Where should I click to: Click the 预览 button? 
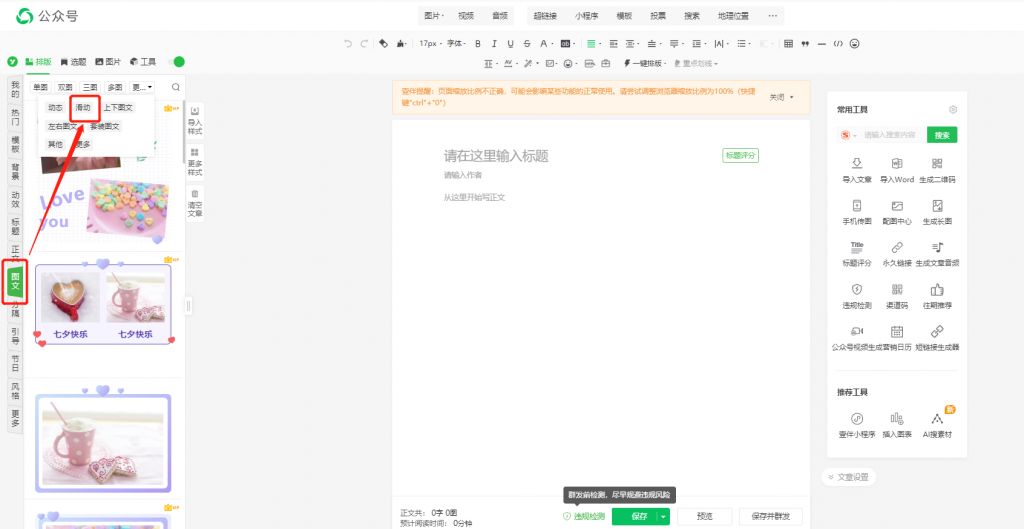click(705, 517)
